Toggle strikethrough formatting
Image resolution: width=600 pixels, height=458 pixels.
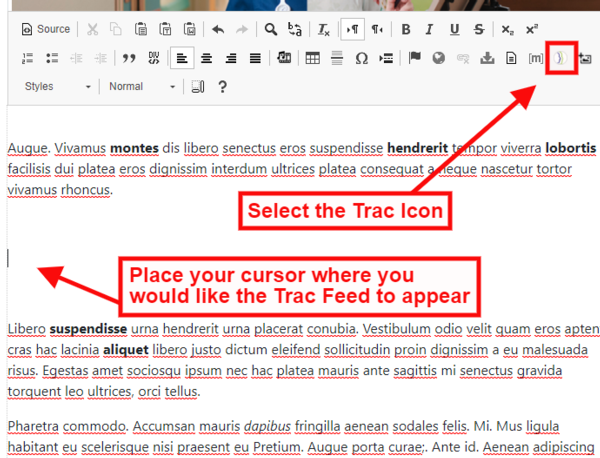(x=479, y=29)
